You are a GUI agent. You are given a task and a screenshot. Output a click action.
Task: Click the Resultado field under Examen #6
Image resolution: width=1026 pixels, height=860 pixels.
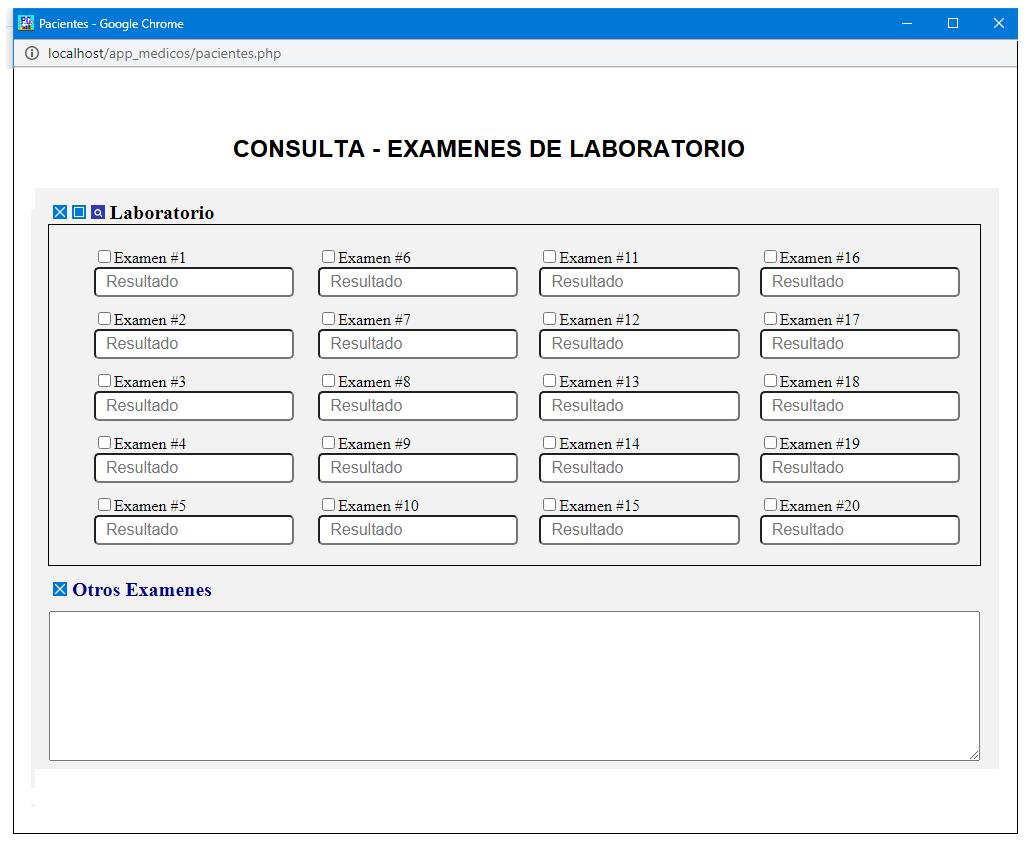pos(418,281)
